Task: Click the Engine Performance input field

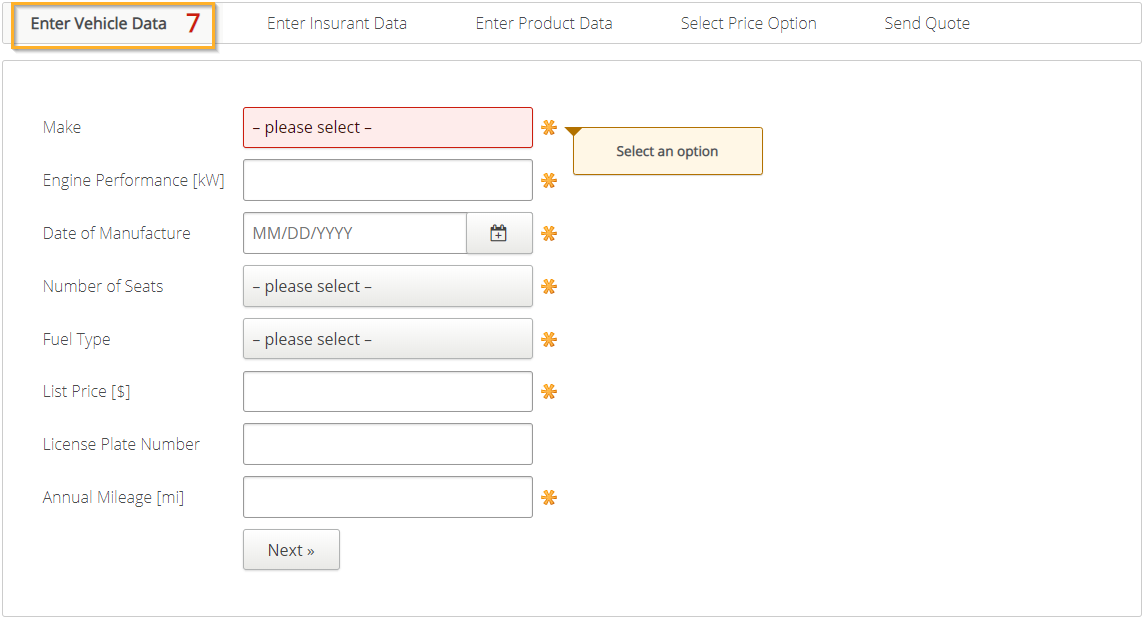Action: tap(387, 180)
